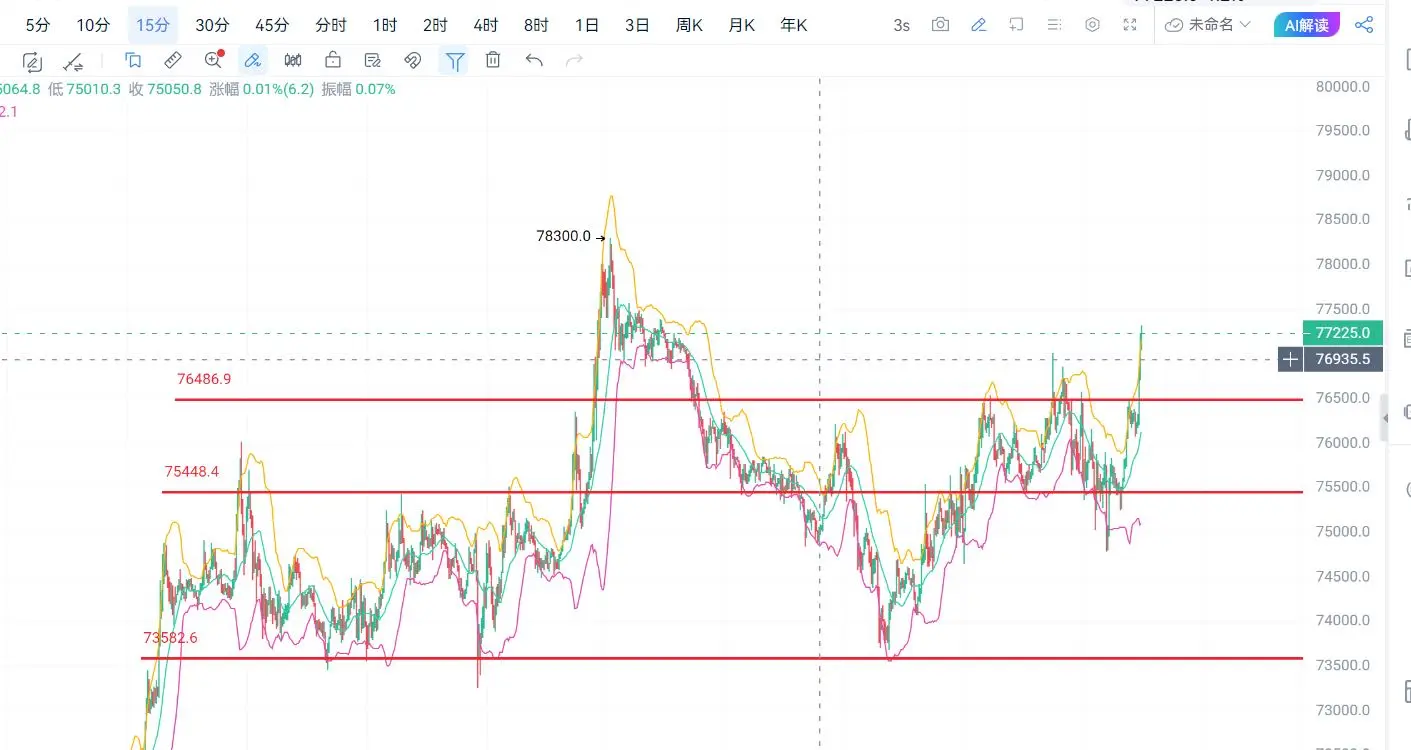The image size is (1411, 750).
Task: Click the 收 75050.8 close price readout
Action: click(x=165, y=89)
